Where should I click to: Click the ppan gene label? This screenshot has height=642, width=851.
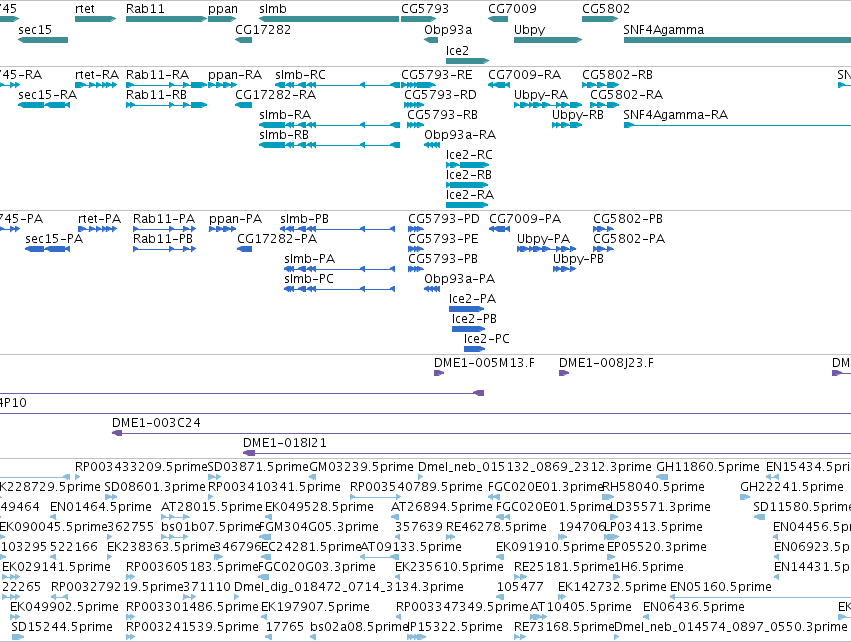coord(223,9)
